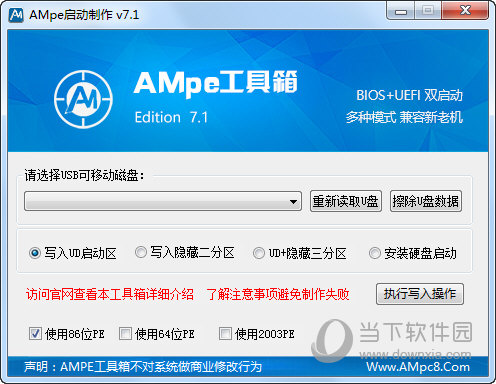
Task: Click the AM app icon in title bar
Action: point(16,15)
